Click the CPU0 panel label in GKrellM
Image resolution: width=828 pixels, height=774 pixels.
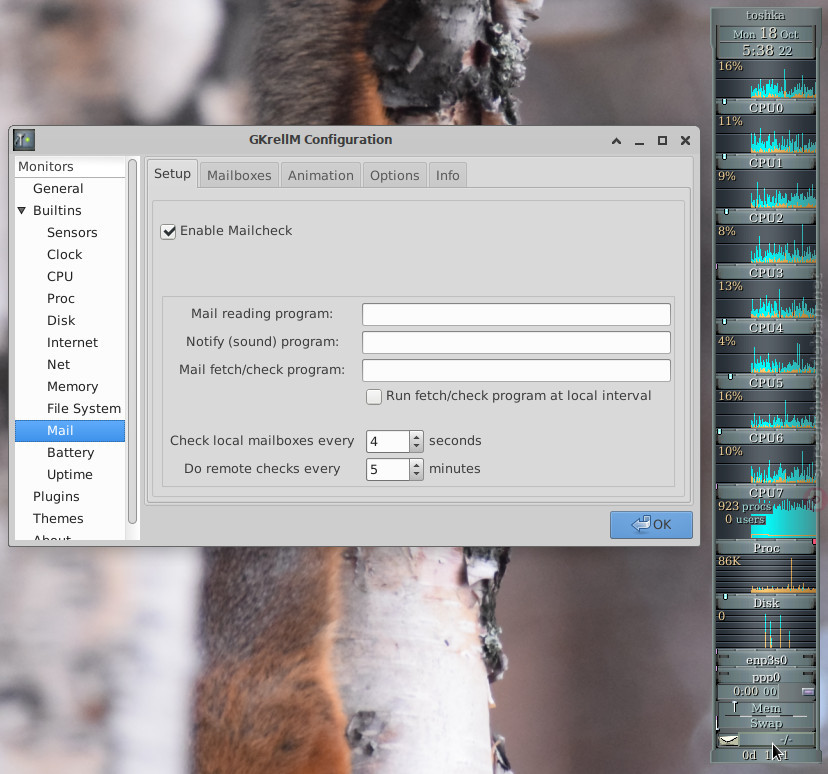[766, 108]
